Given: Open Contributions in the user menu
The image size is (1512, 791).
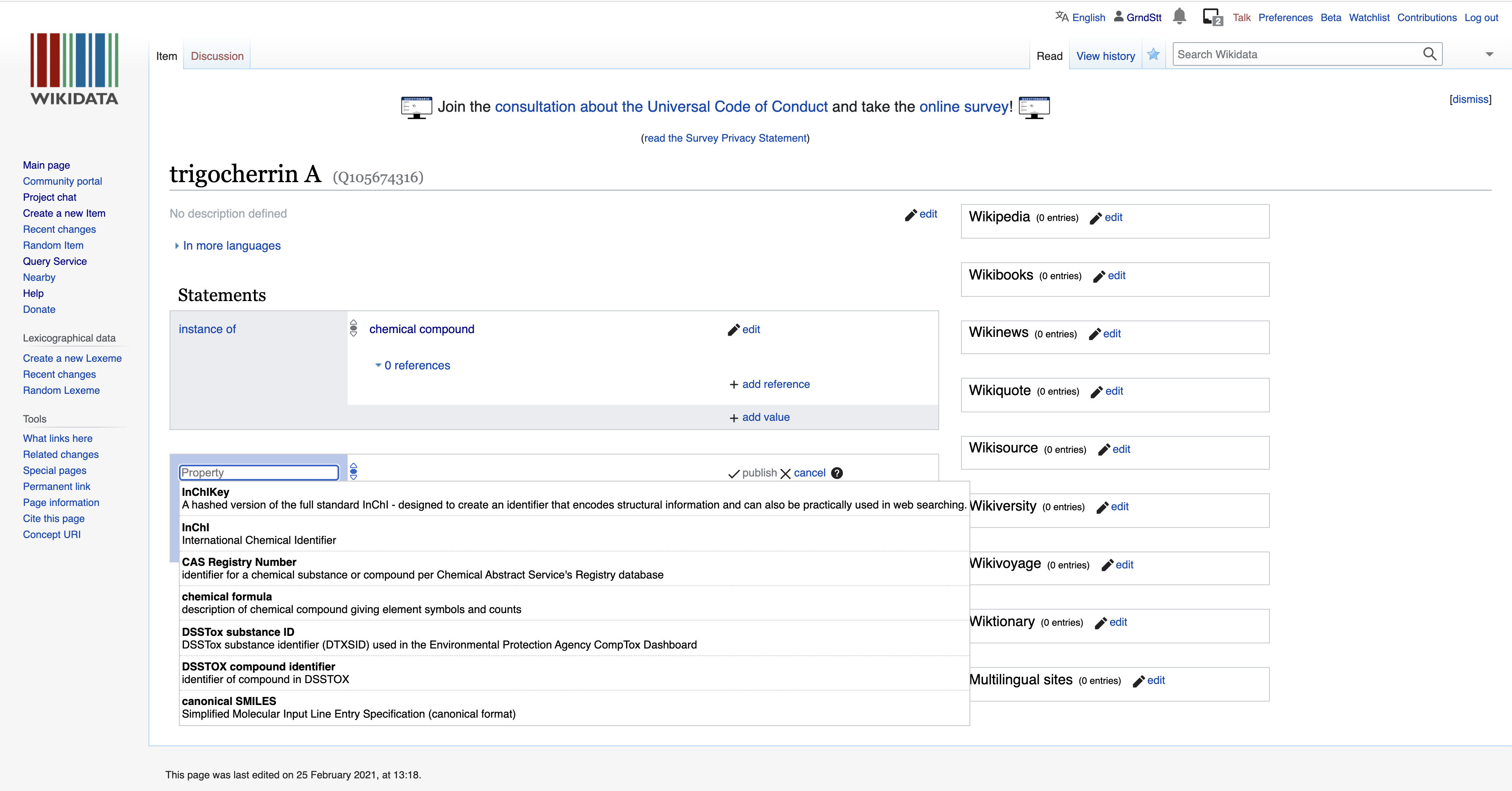Looking at the screenshot, I should coord(1427,18).
